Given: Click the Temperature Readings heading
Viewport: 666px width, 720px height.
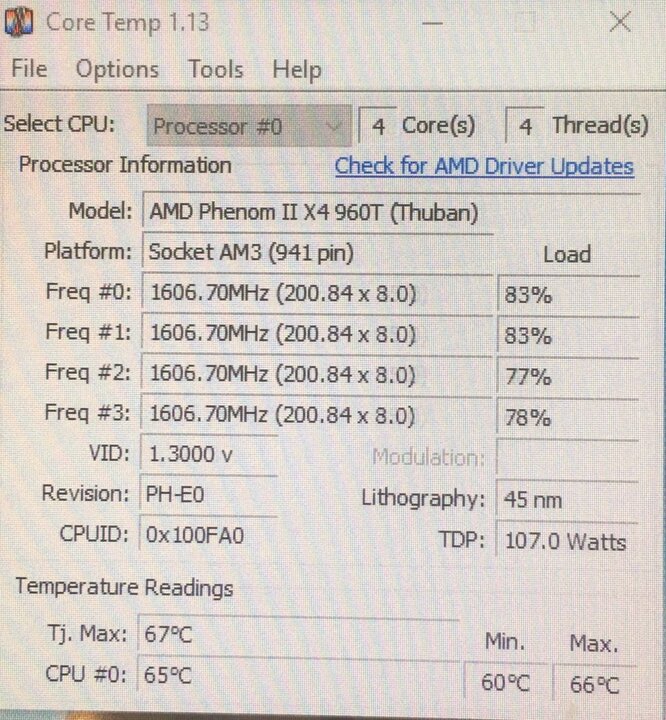Looking at the screenshot, I should coord(124,587).
